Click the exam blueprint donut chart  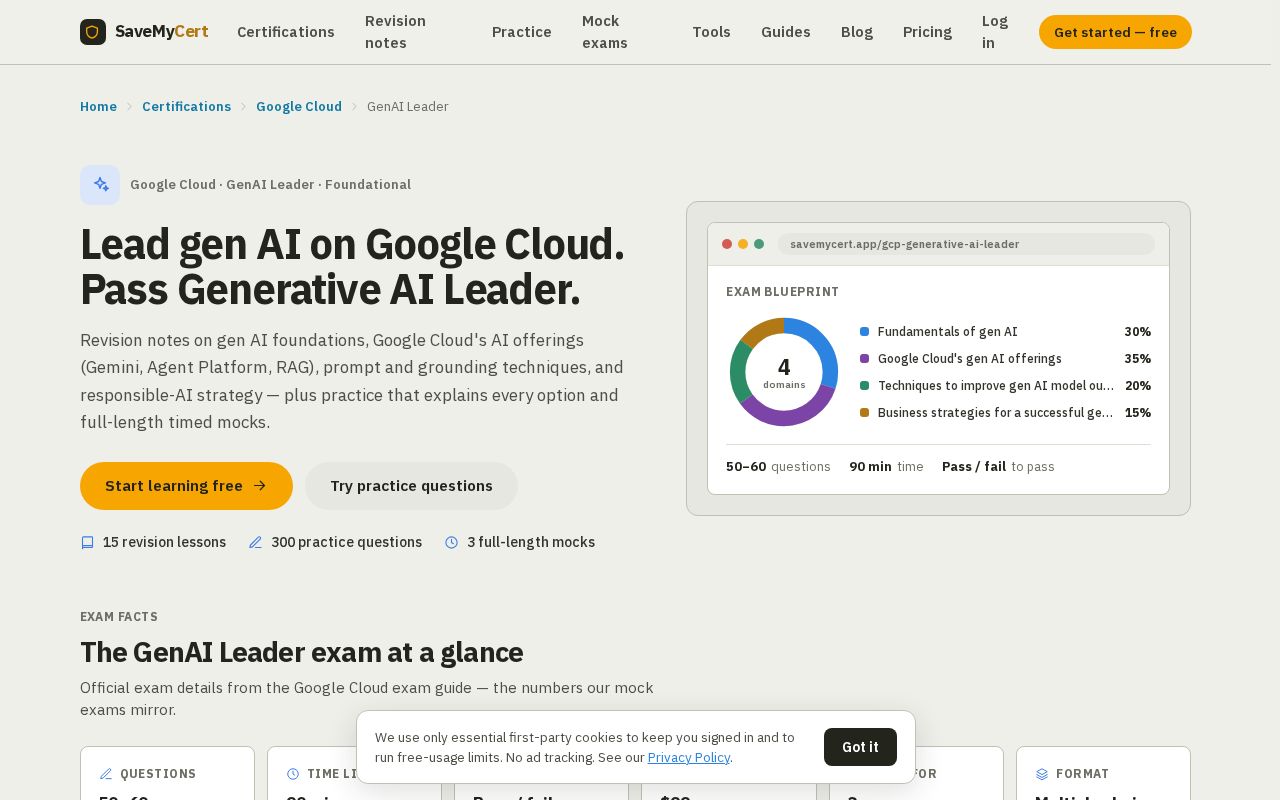tap(784, 372)
